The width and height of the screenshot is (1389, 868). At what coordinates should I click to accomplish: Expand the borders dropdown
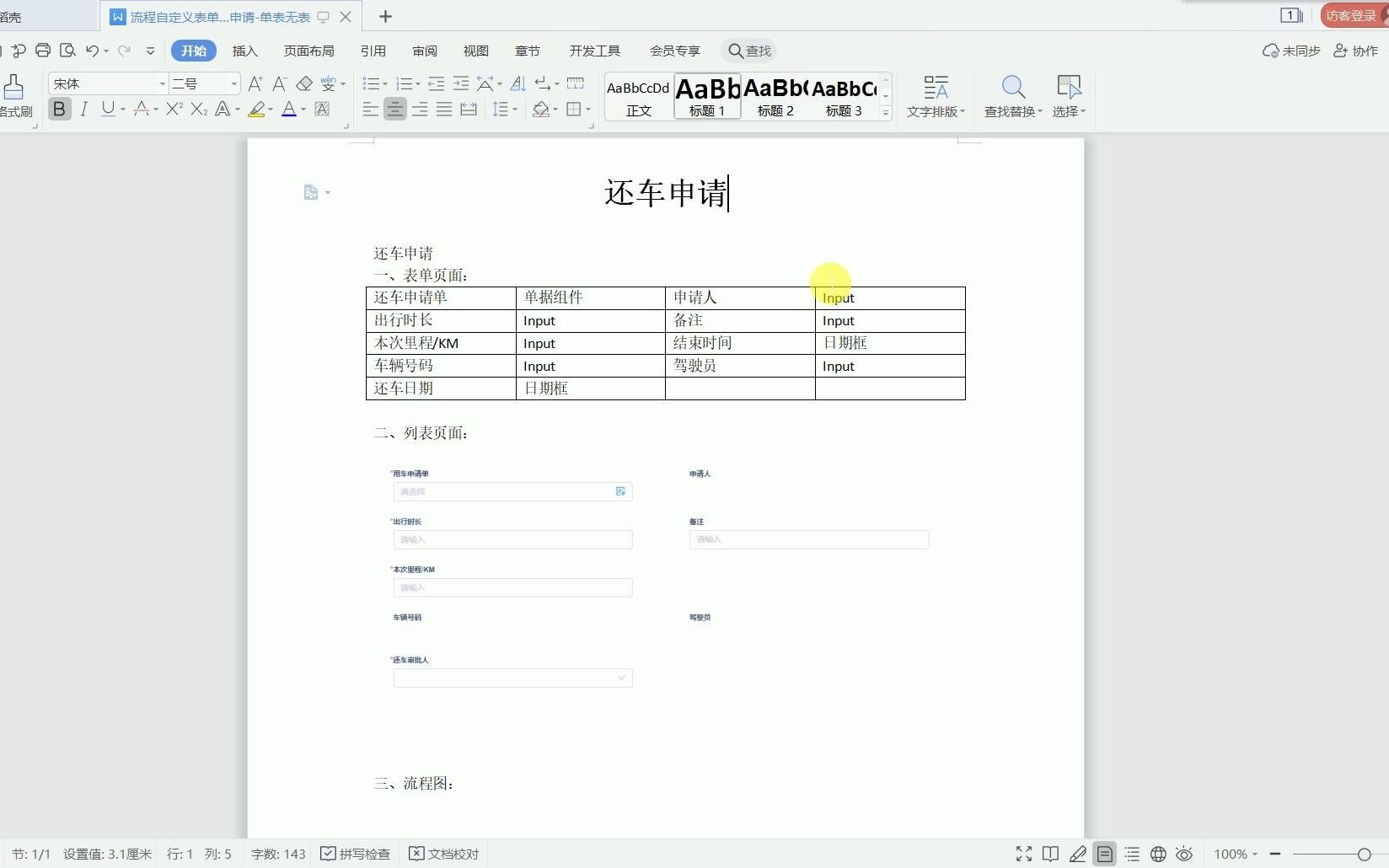click(x=588, y=110)
